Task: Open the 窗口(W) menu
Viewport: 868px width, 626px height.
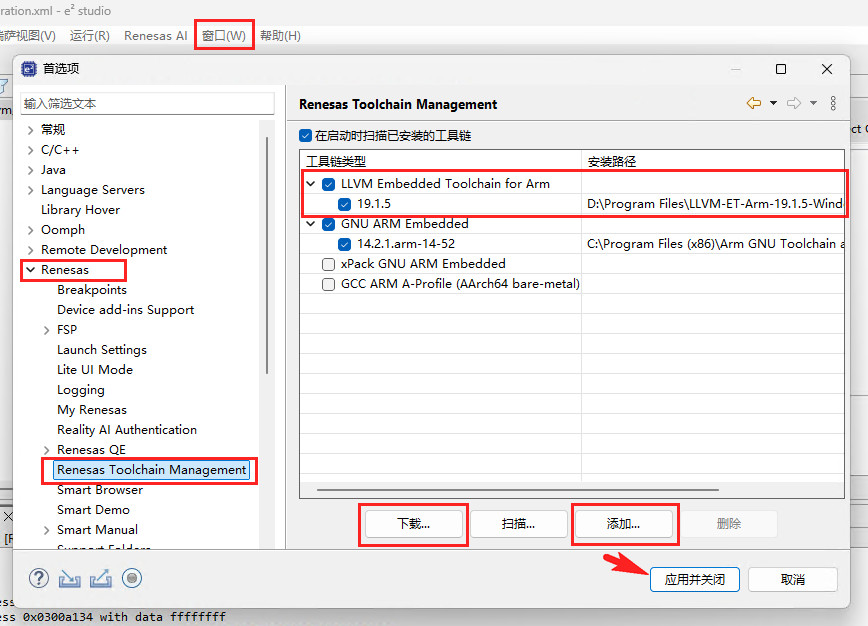Action: point(224,35)
